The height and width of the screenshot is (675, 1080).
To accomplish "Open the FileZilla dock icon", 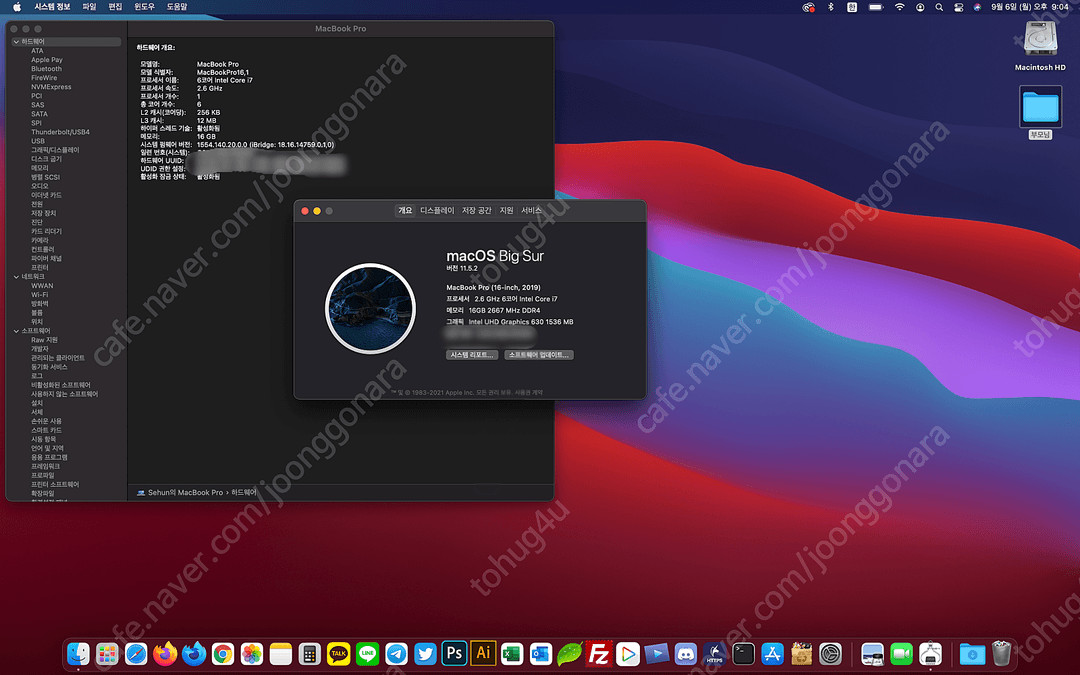I will pos(599,654).
